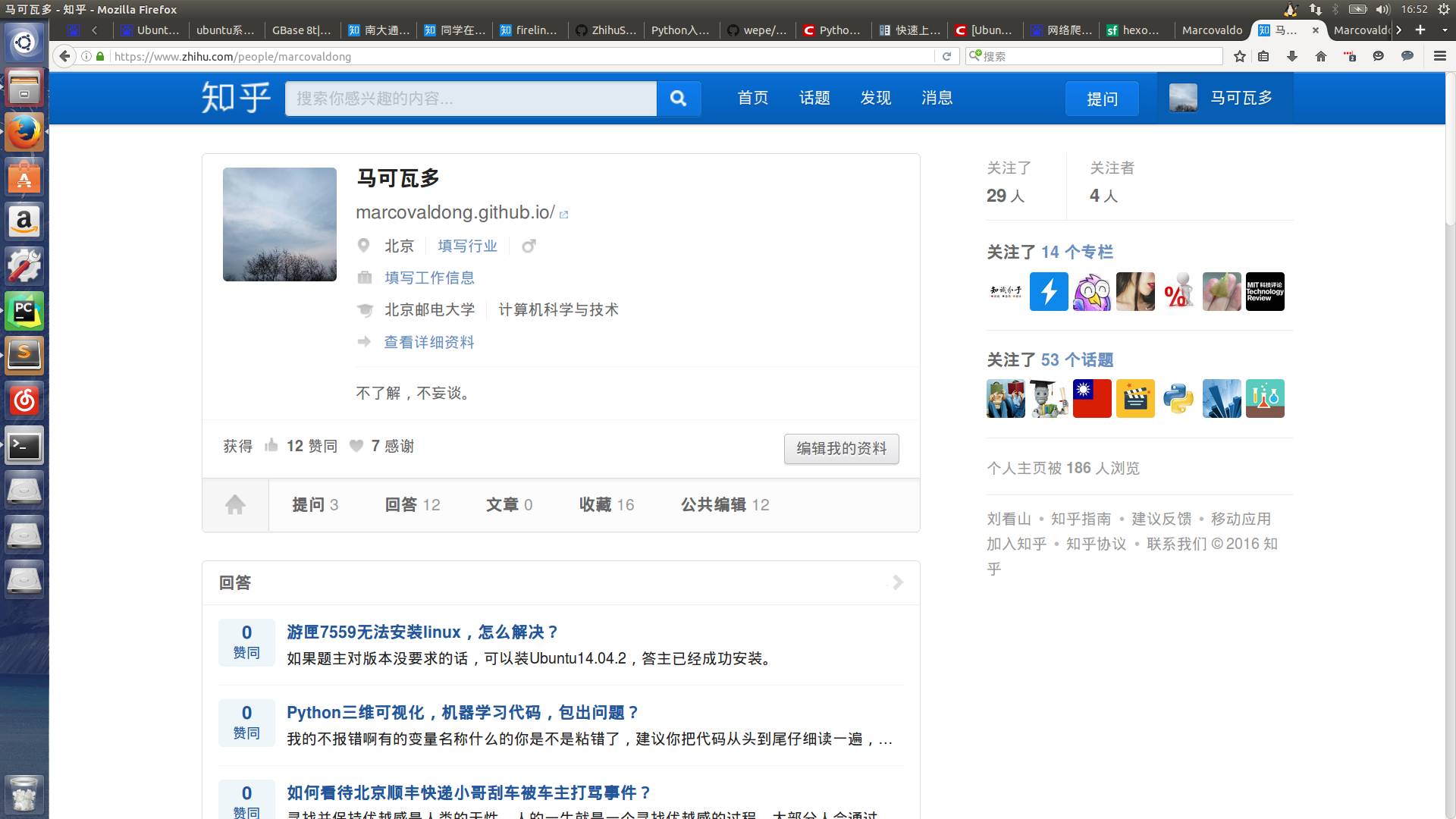The height and width of the screenshot is (819, 1456).
Task: Open the 话题 nav item
Action: coord(814,98)
